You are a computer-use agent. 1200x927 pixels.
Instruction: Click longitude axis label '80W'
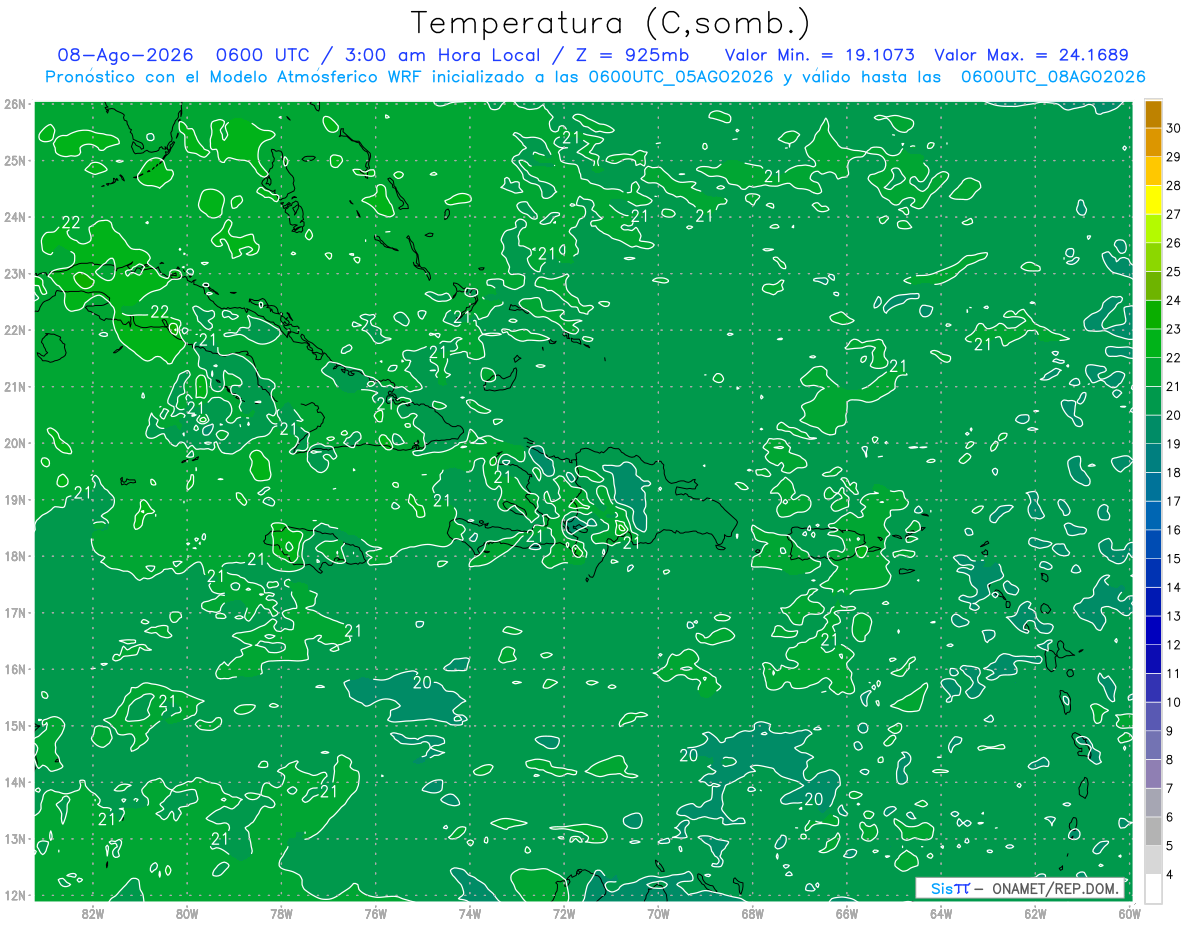187,912
